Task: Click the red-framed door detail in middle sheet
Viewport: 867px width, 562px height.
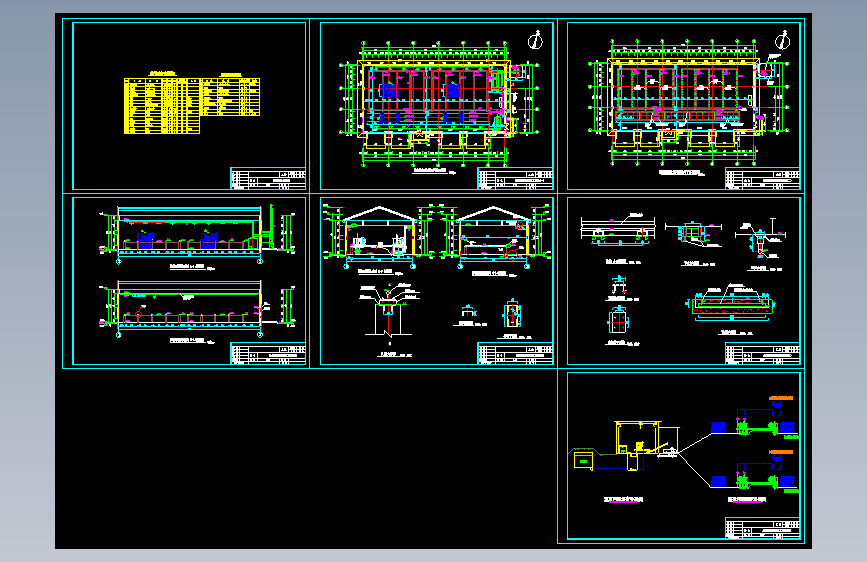Action: pyautogui.click(x=511, y=314)
